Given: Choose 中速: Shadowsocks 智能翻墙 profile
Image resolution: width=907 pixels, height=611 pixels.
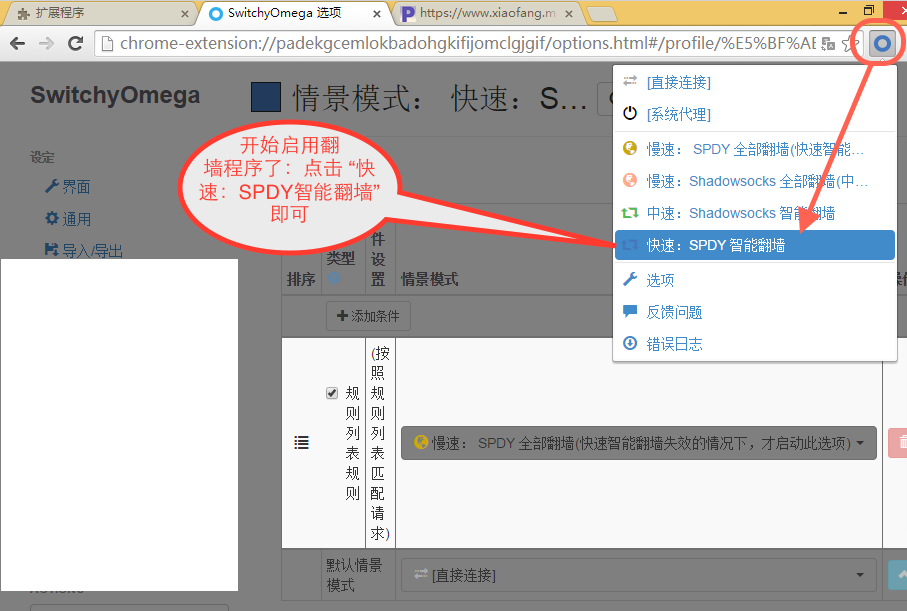Looking at the screenshot, I should tap(755, 213).
